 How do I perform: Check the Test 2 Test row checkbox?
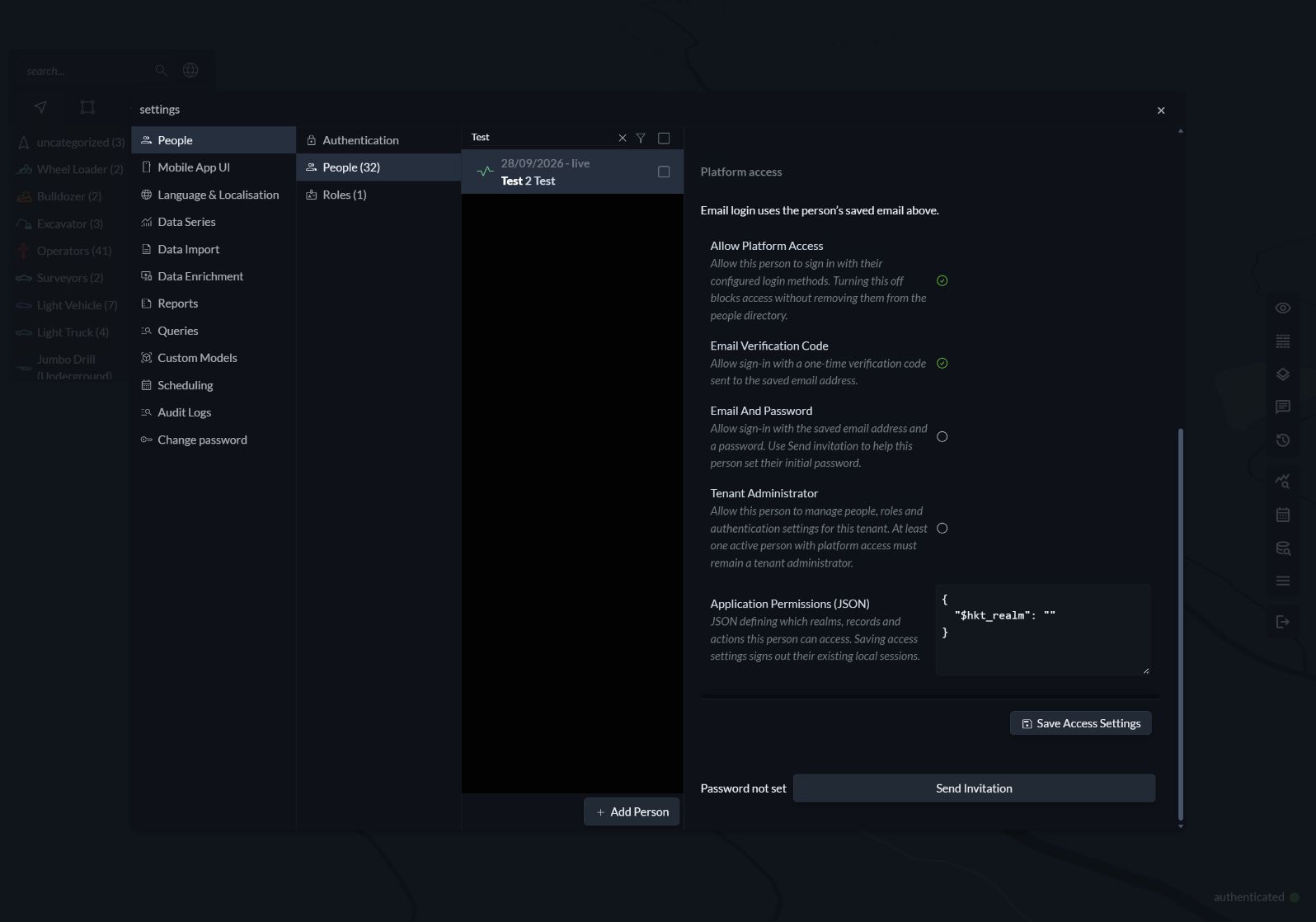pos(664,172)
